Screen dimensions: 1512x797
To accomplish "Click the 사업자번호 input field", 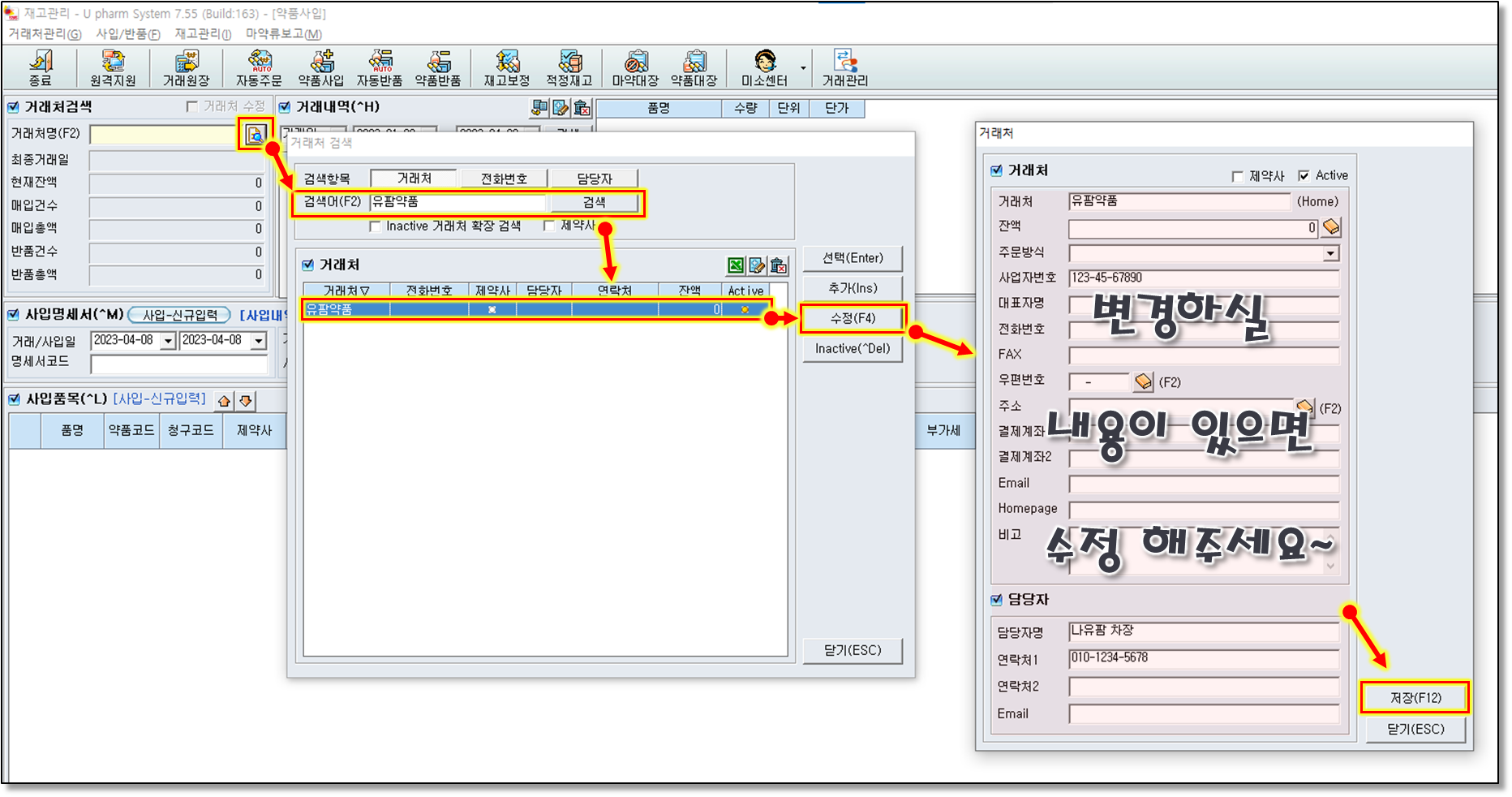I will click(1203, 278).
